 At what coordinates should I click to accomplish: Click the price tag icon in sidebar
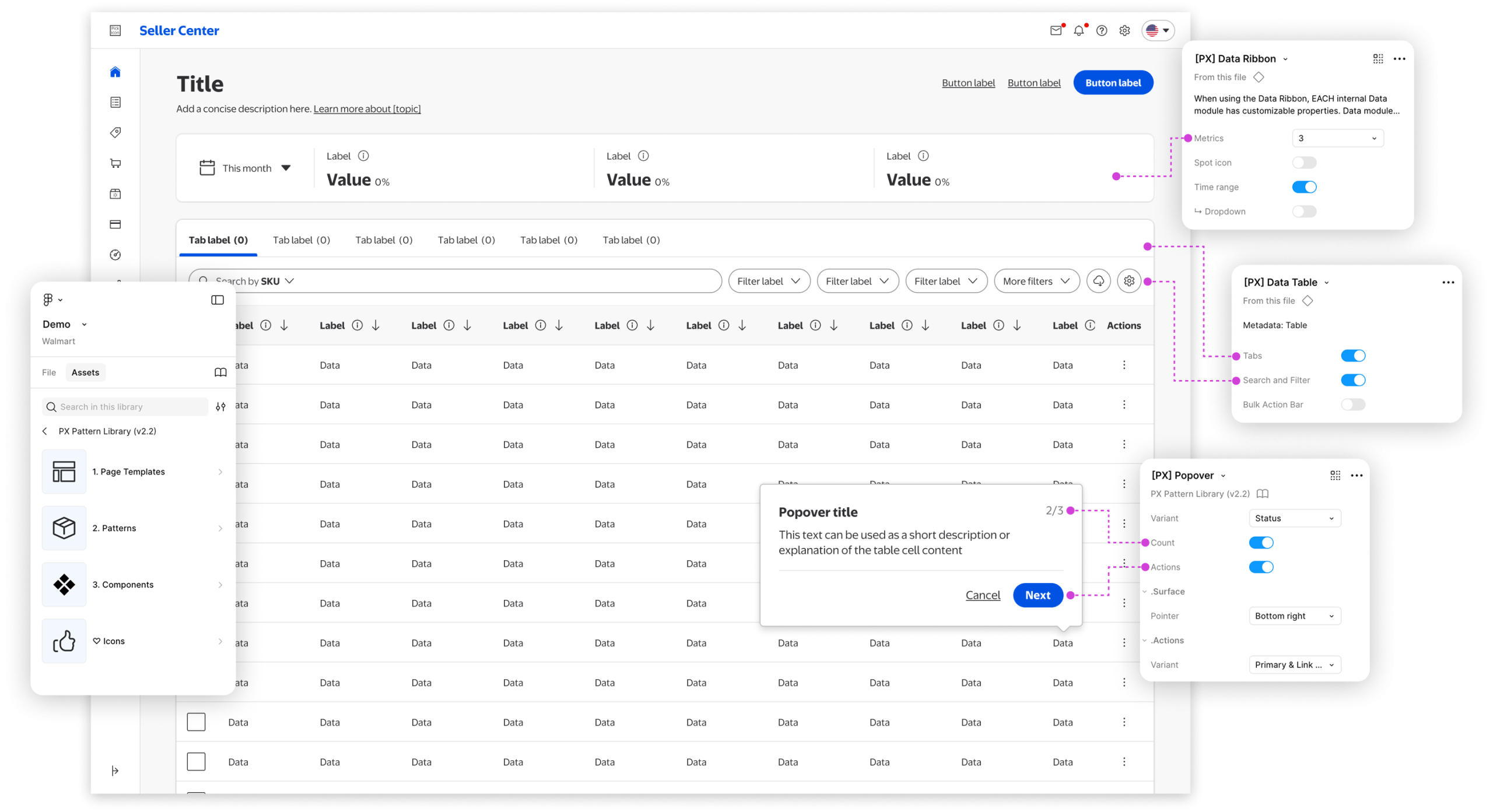[115, 133]
